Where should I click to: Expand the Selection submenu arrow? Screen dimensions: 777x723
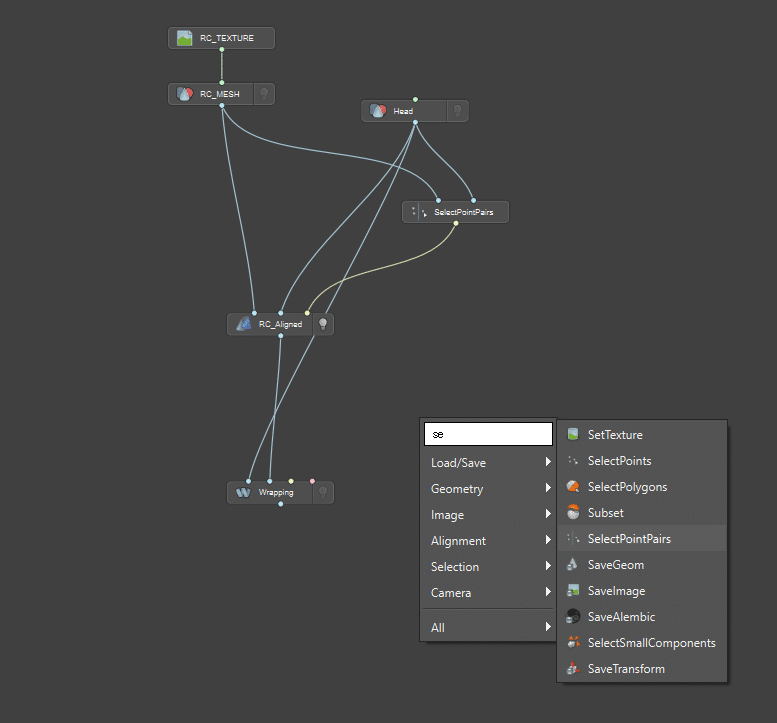tap(548, 566)
